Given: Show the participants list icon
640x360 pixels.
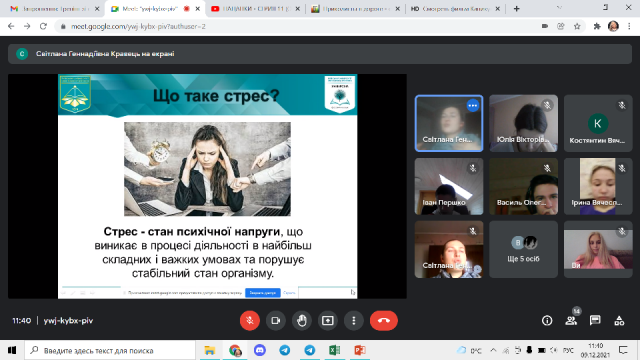Looking at the screenshot, I should click(x=571, y=321).
